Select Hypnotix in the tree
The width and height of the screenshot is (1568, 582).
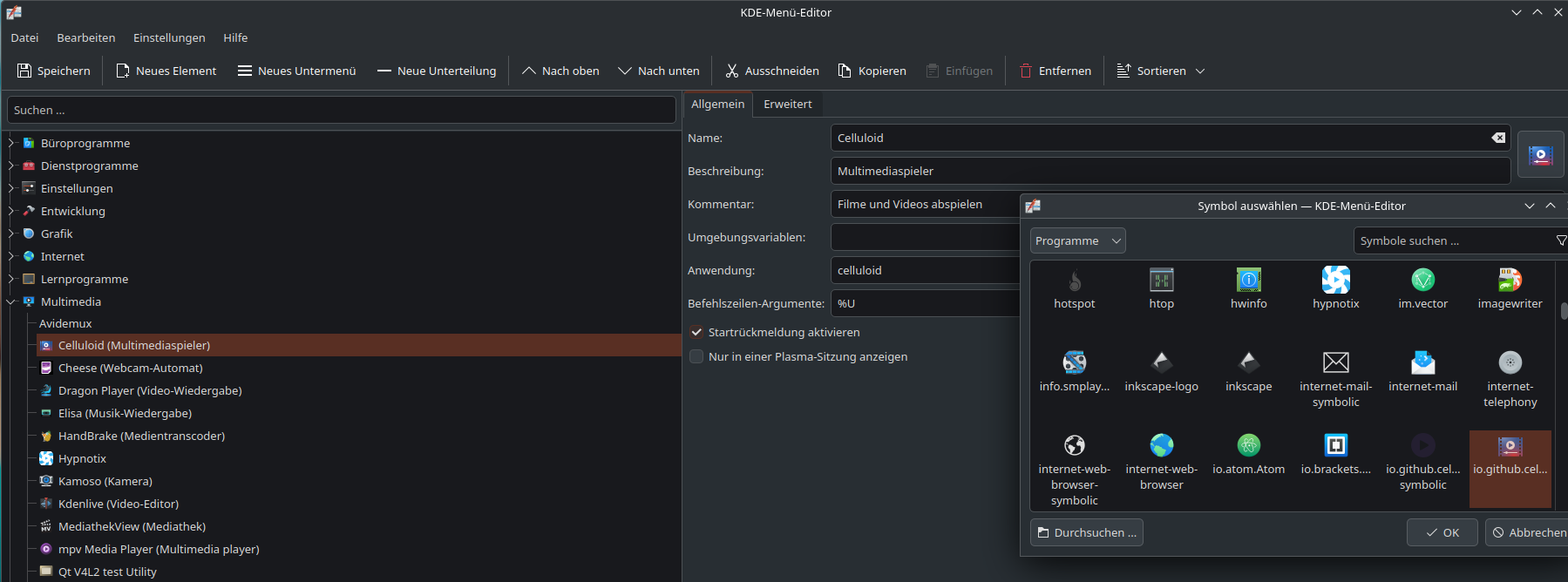point(82,458)
